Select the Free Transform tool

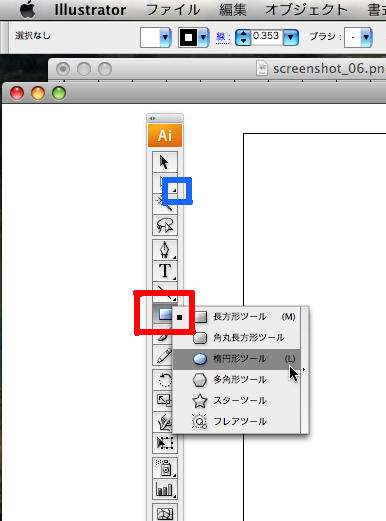pos(165,443)
